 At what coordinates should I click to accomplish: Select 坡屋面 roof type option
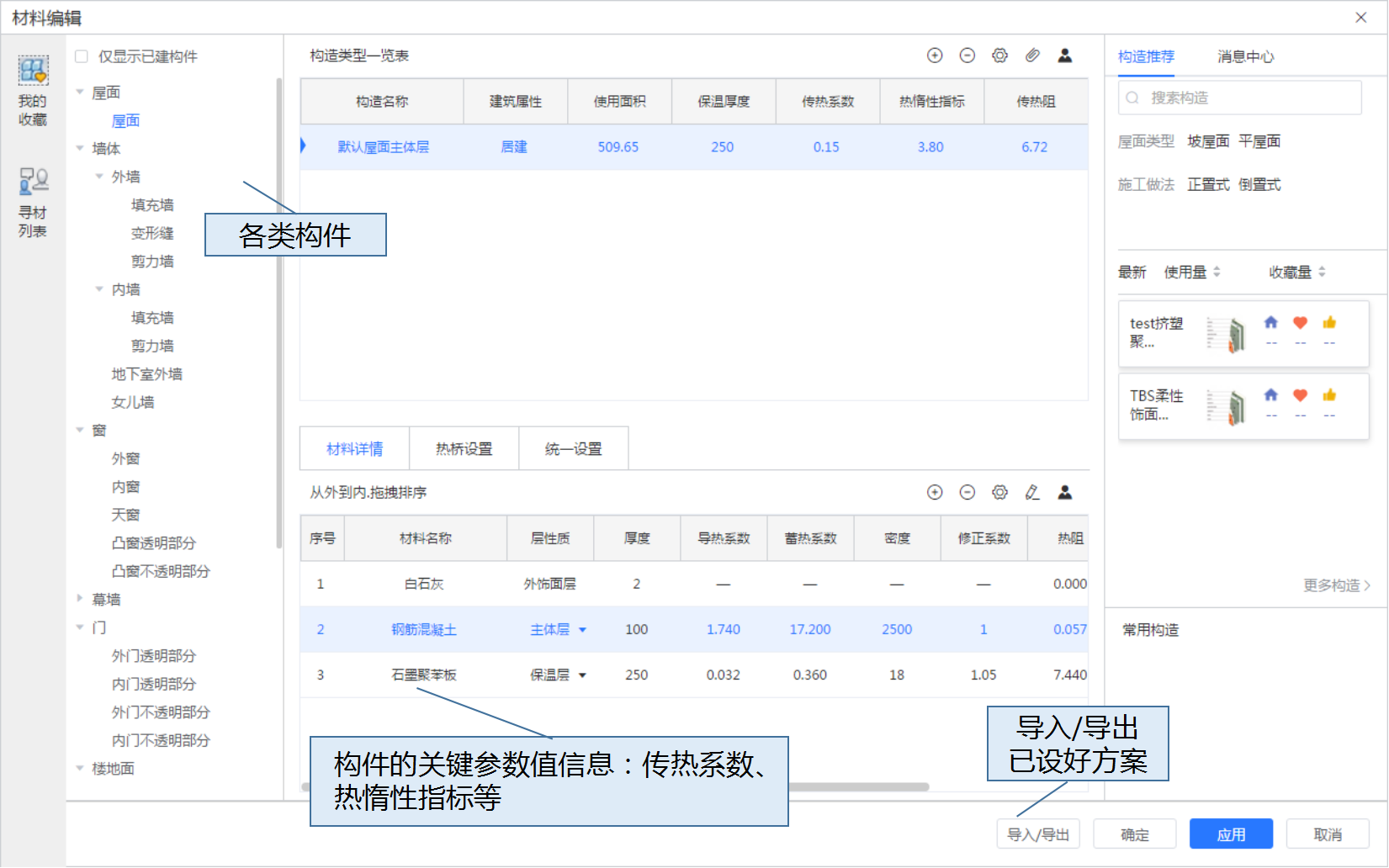(x=1208, y=141)
